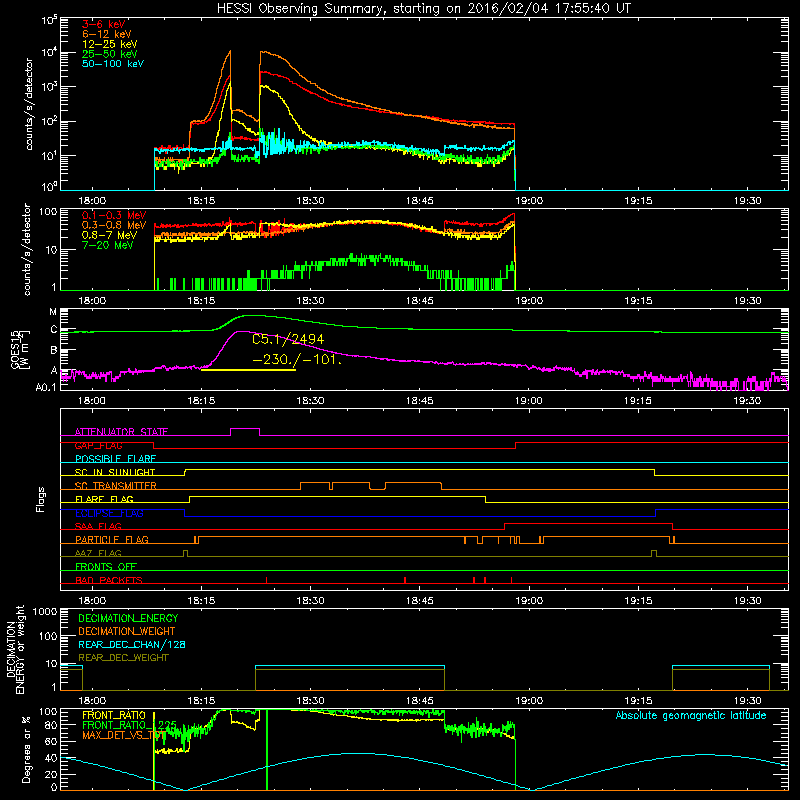Screen dimensions: 800x800
Task: Select the 12-25 keV legend label
Action: [110, 44]
